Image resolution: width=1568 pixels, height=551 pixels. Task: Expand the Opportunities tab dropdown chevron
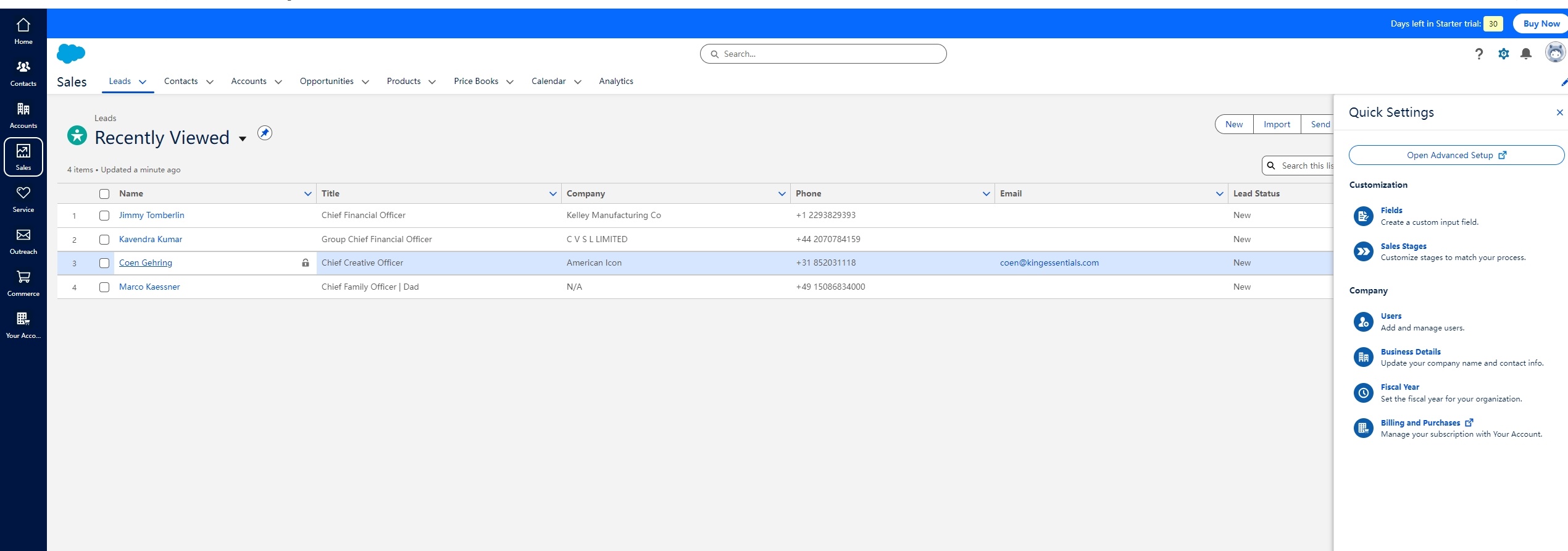click(x=365, y=82)
